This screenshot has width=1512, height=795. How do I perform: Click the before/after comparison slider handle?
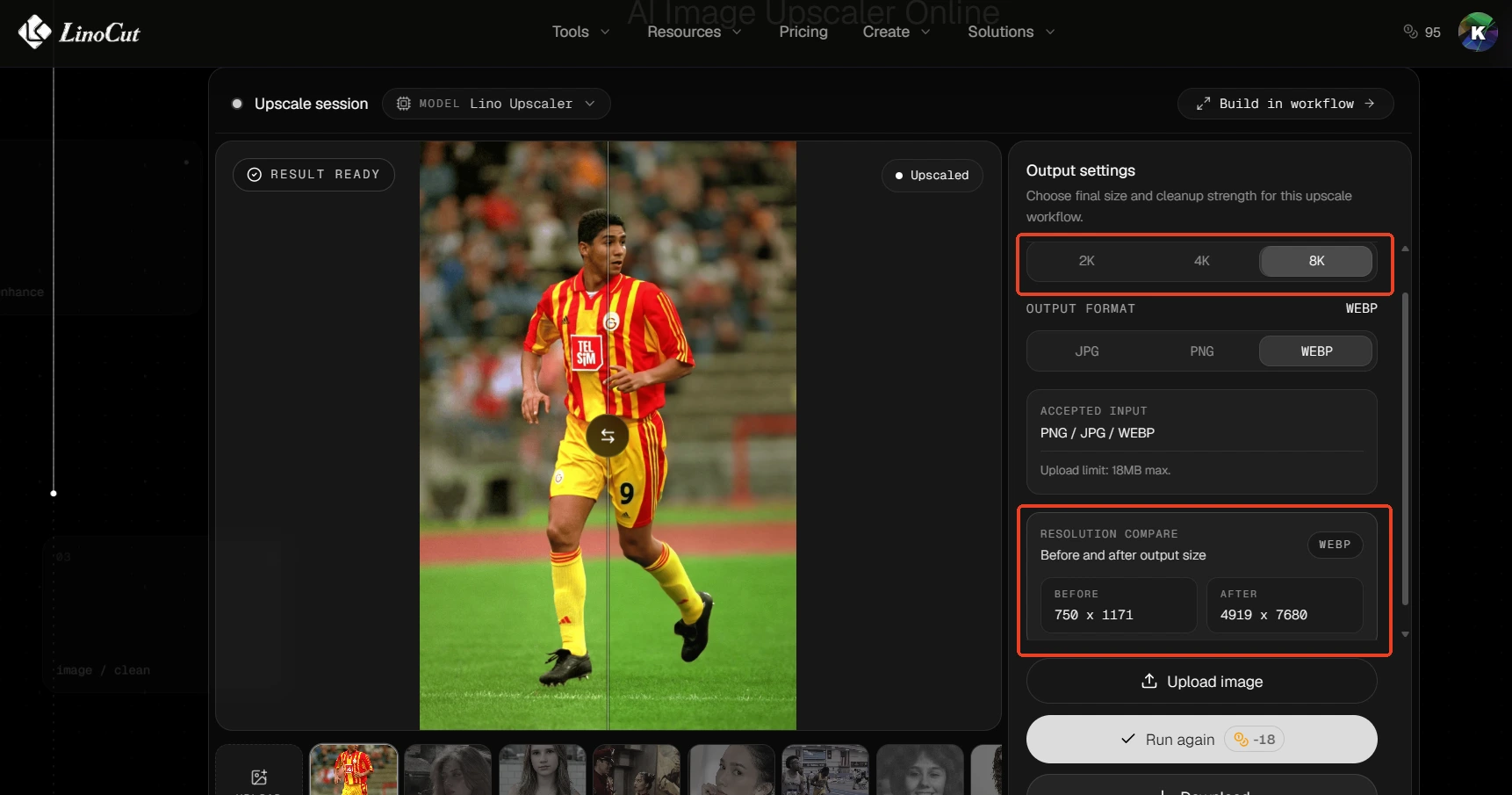coord(608,436)
